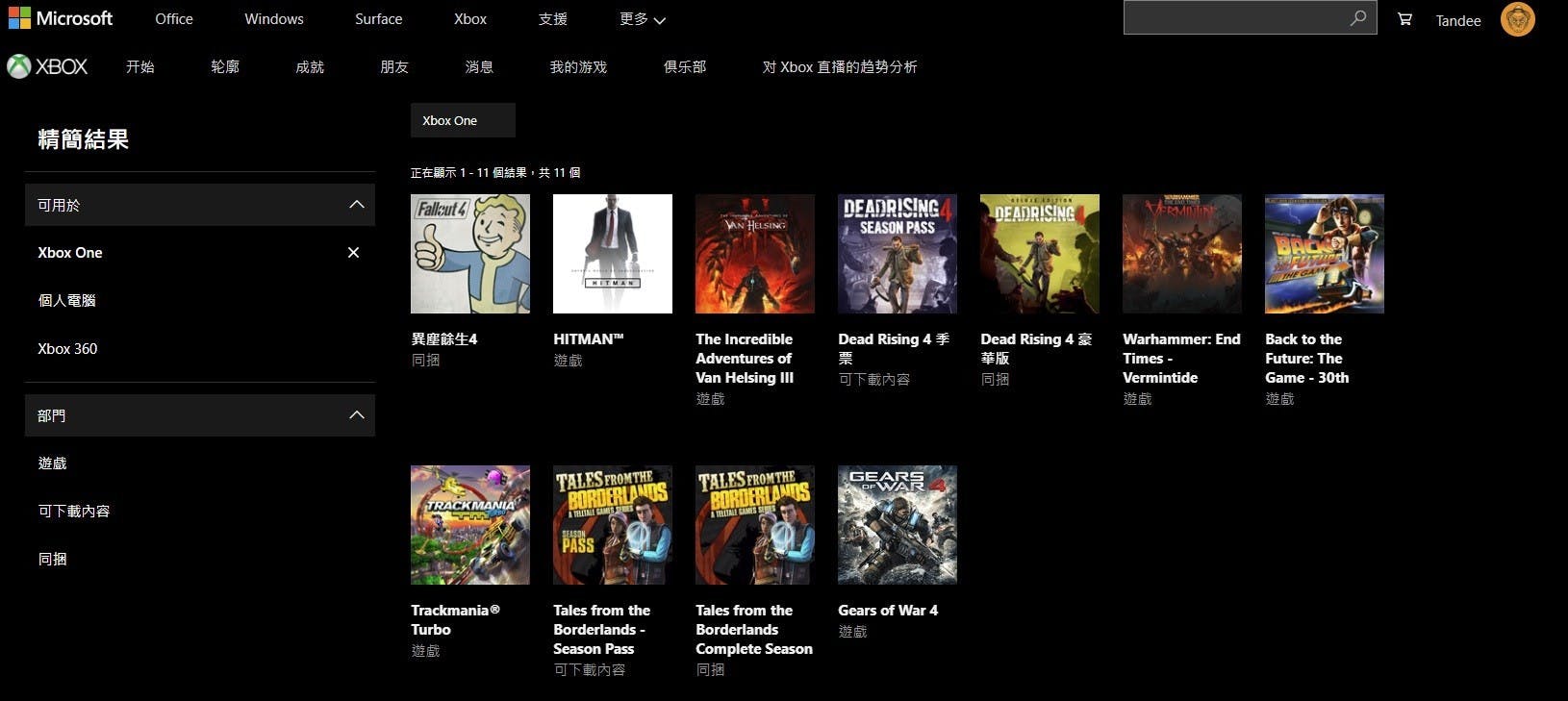Open the Van Helsing III cover thumbnail
This screenshot has width=1568, height=701.
pos(755,254)
